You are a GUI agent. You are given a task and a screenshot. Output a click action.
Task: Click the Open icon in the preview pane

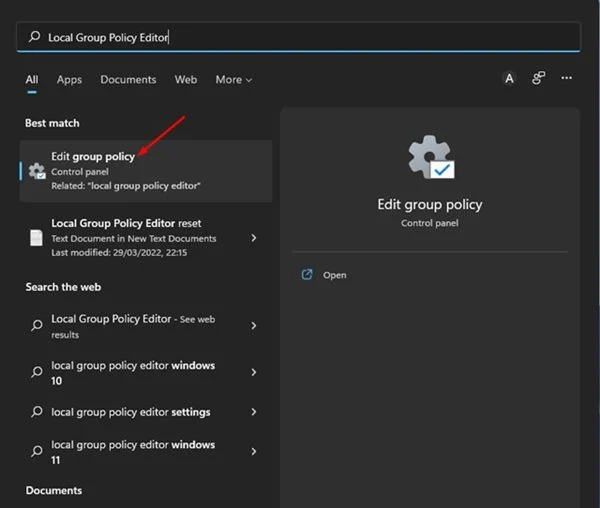pos(307,274)
